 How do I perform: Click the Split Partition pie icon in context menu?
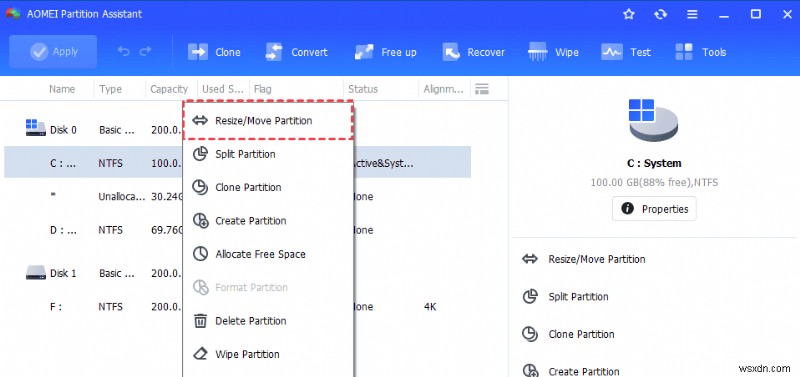coord(200,154)
